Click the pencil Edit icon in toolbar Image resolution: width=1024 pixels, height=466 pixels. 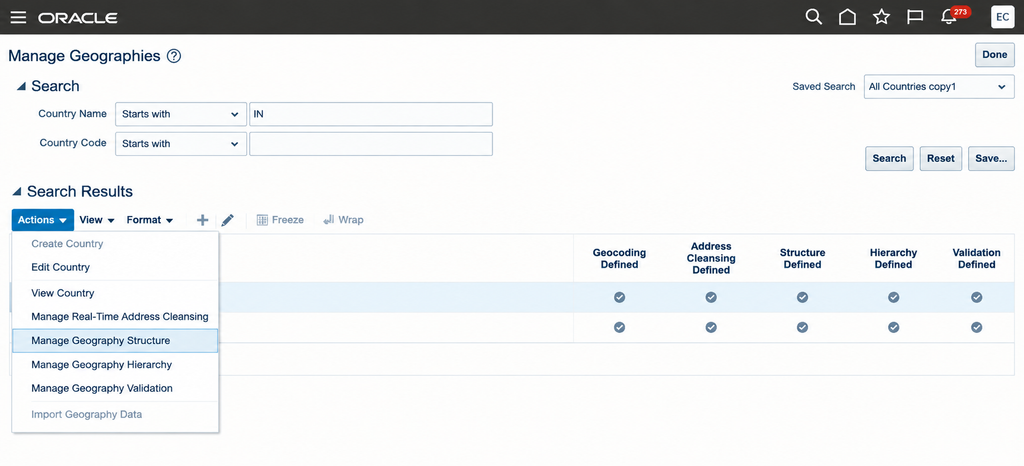coord(227,221)
